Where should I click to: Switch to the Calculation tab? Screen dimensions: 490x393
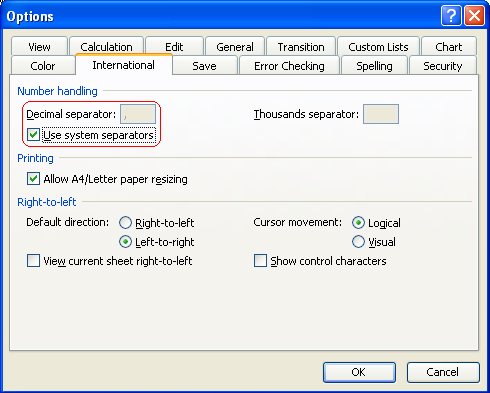(x=106, y=46)
